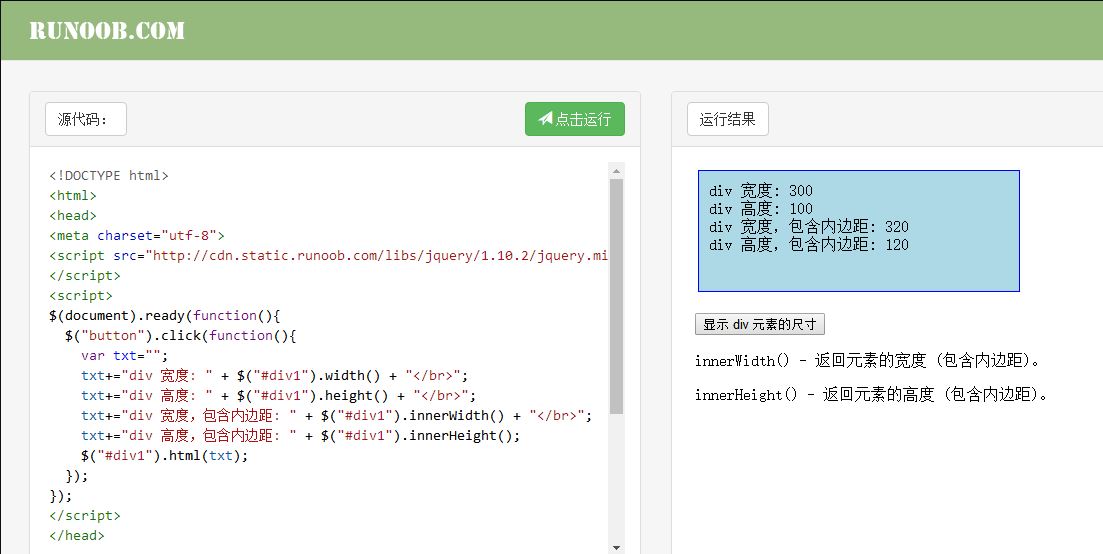Click the paper plane icon on run button
The width and height of the screenshot is (1103, 554).
point(545,119)
